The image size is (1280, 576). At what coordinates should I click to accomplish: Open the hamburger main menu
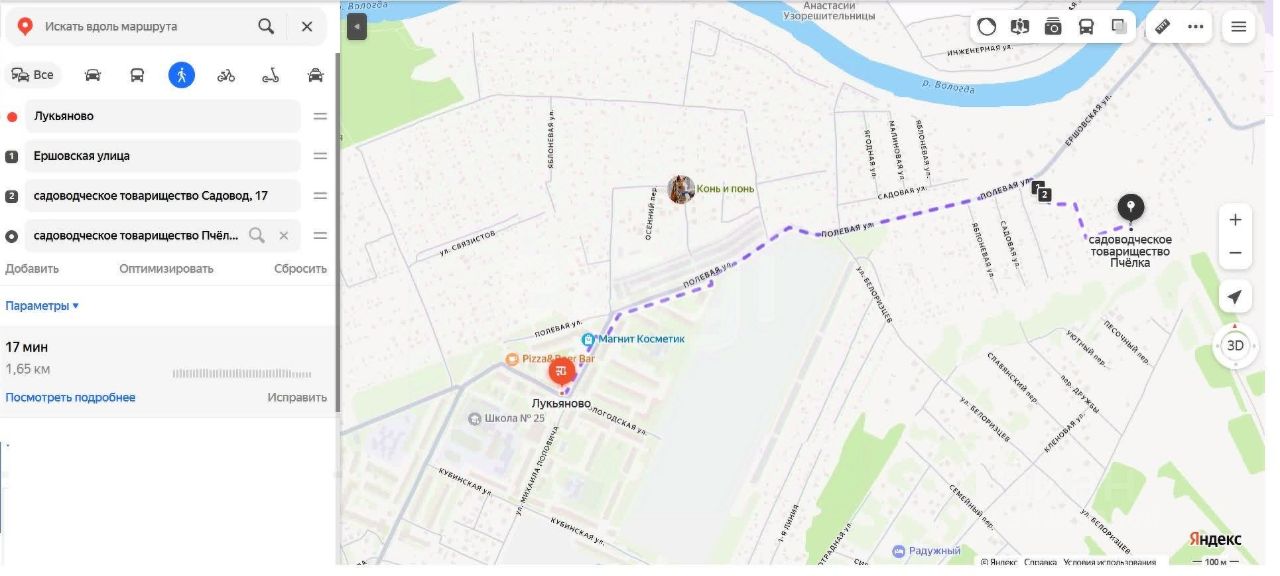click(1239, 27)
